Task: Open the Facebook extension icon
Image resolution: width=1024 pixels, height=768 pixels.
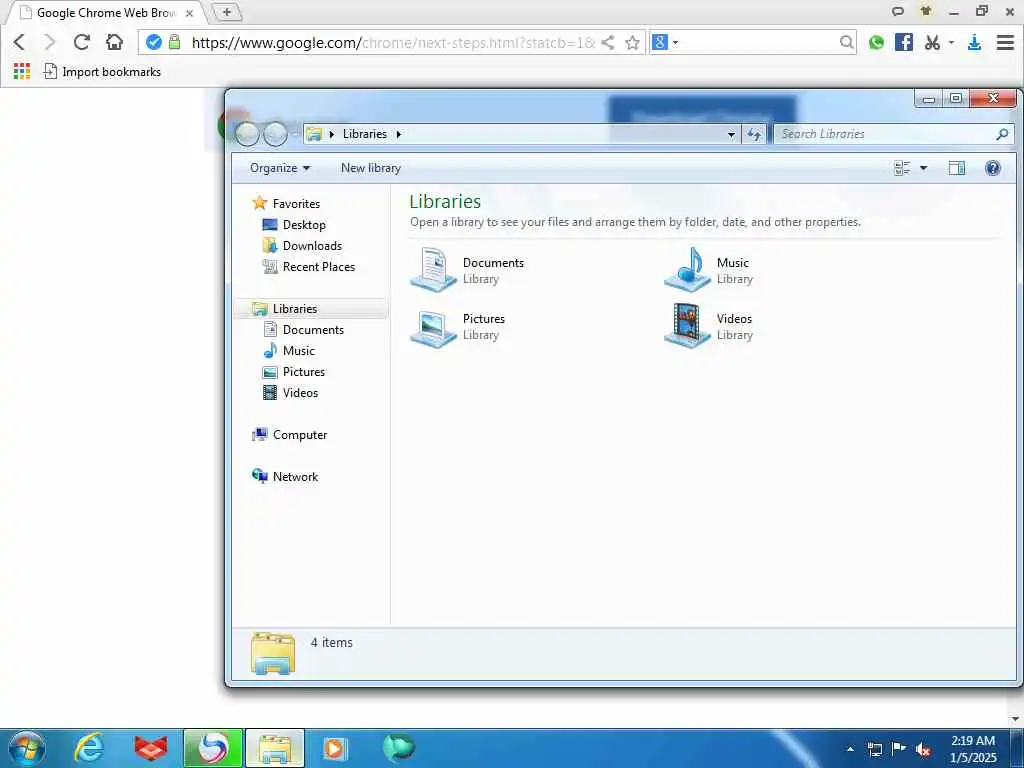Action: tap(904, 42)
